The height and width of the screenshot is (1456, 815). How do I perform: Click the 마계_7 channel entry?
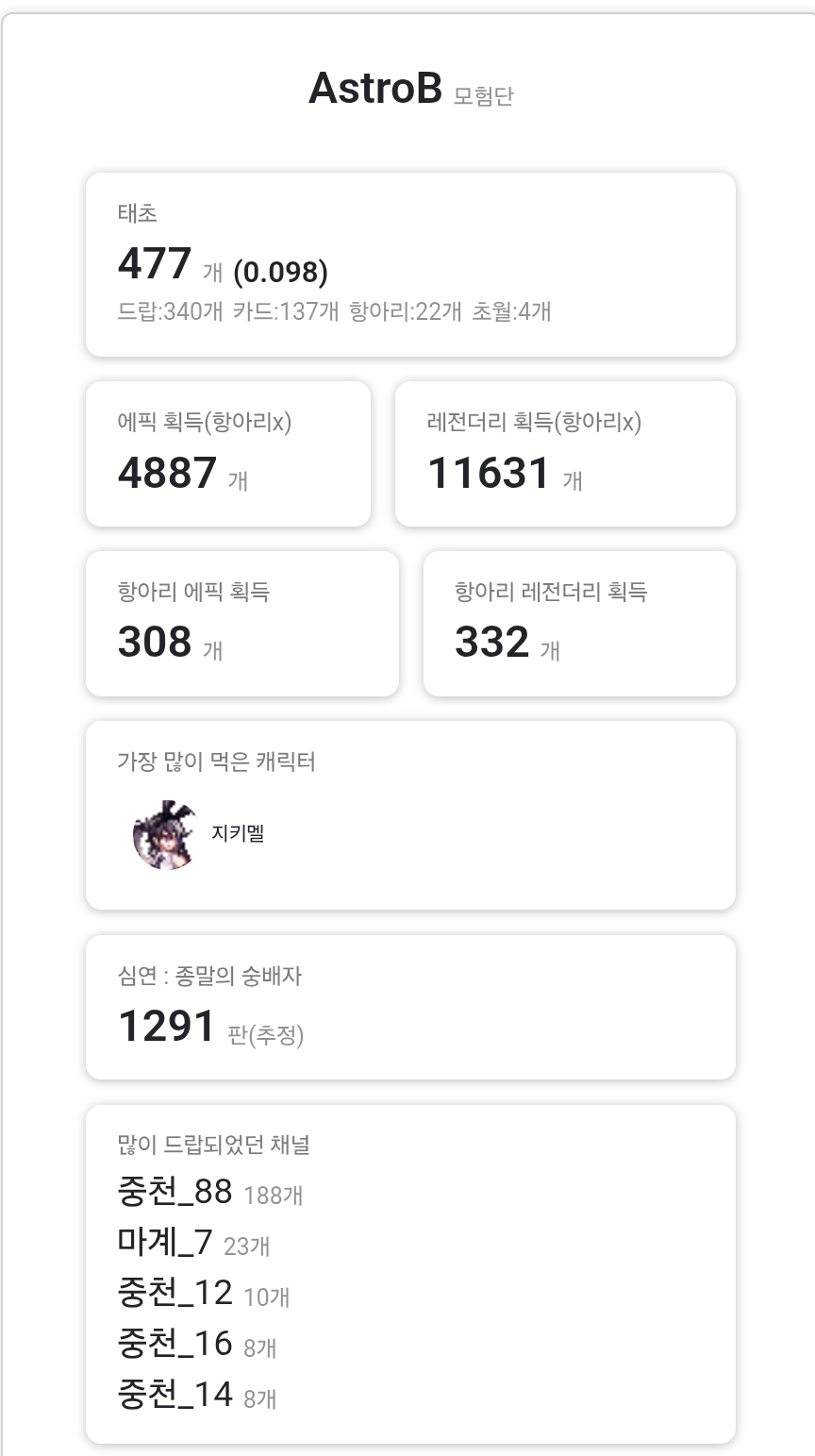tap(165, 1243)
